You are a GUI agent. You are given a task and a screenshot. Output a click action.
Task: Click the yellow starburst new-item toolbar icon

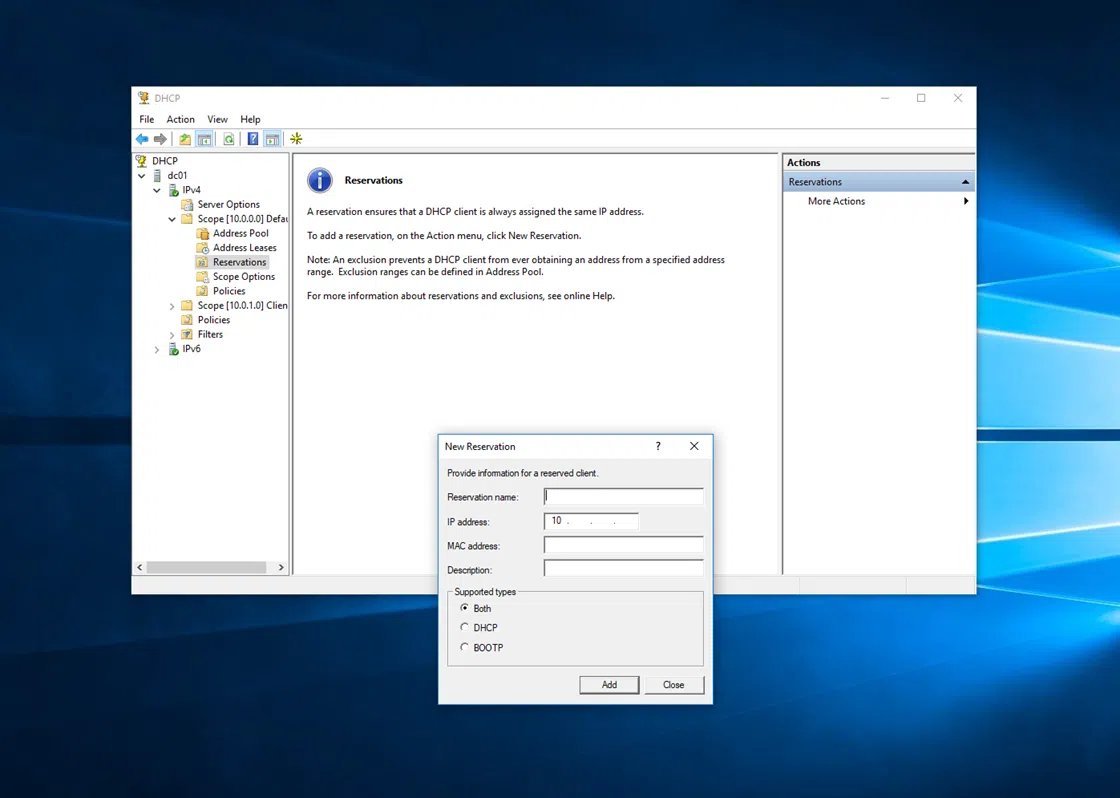pyautogui.click(x=295, y=139)
